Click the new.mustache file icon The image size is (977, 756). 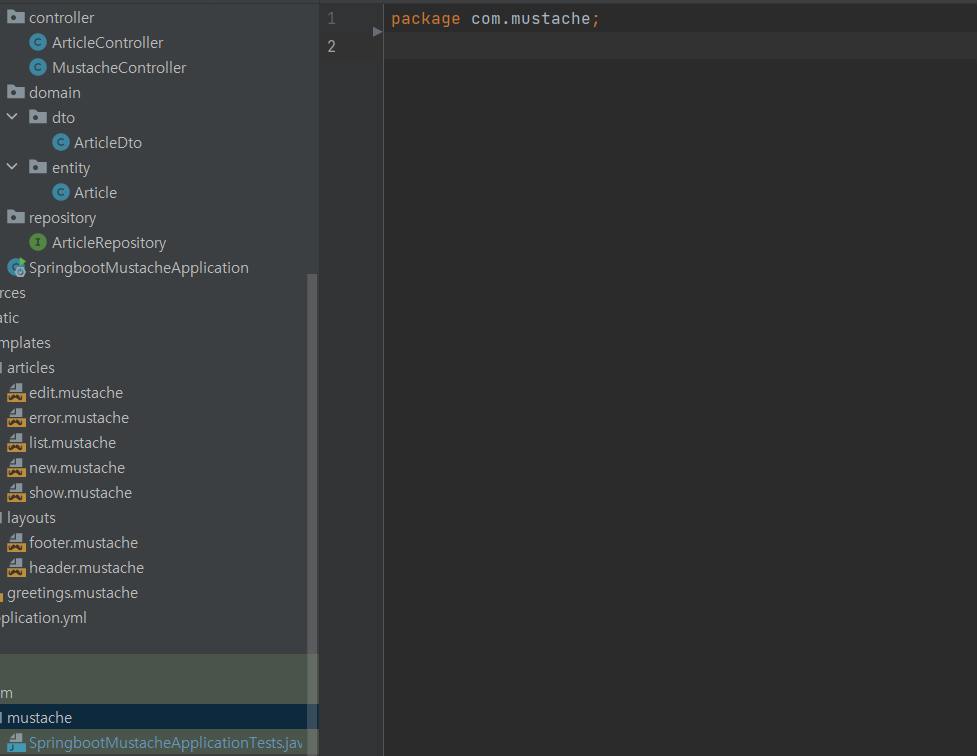coord(16,467)
